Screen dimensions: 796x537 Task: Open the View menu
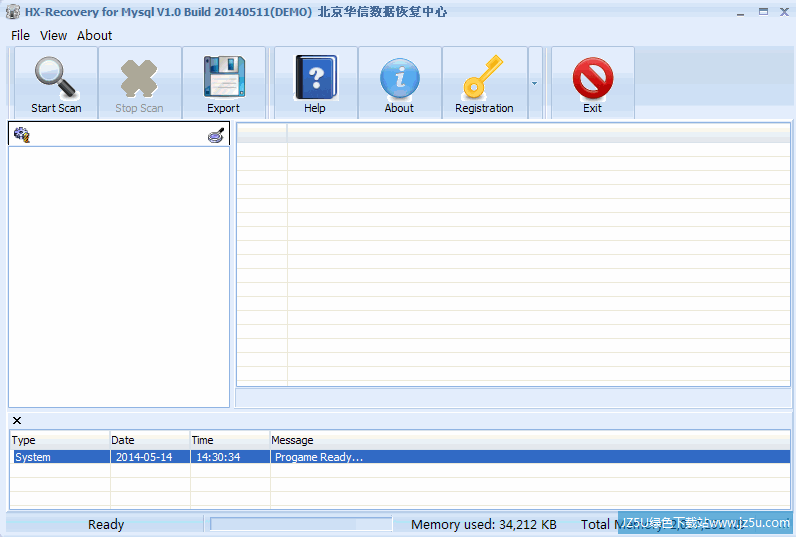[x=53, y=36]
